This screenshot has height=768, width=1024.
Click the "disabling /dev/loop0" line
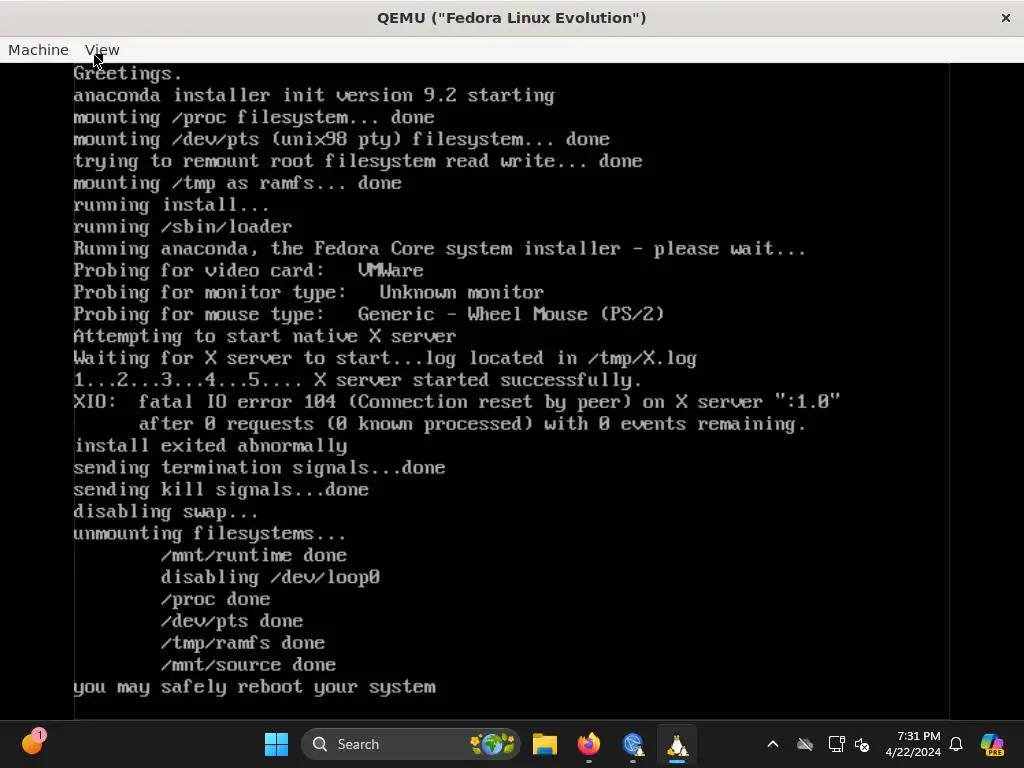(x=270, y=577)
